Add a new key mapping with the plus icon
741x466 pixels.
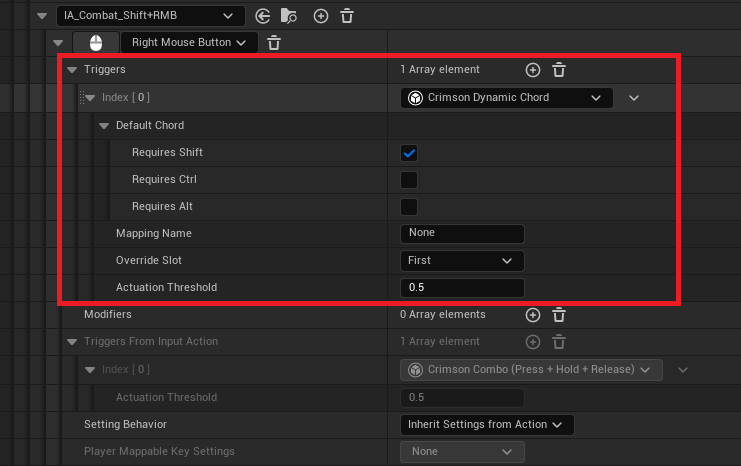(x=320, y=17)
